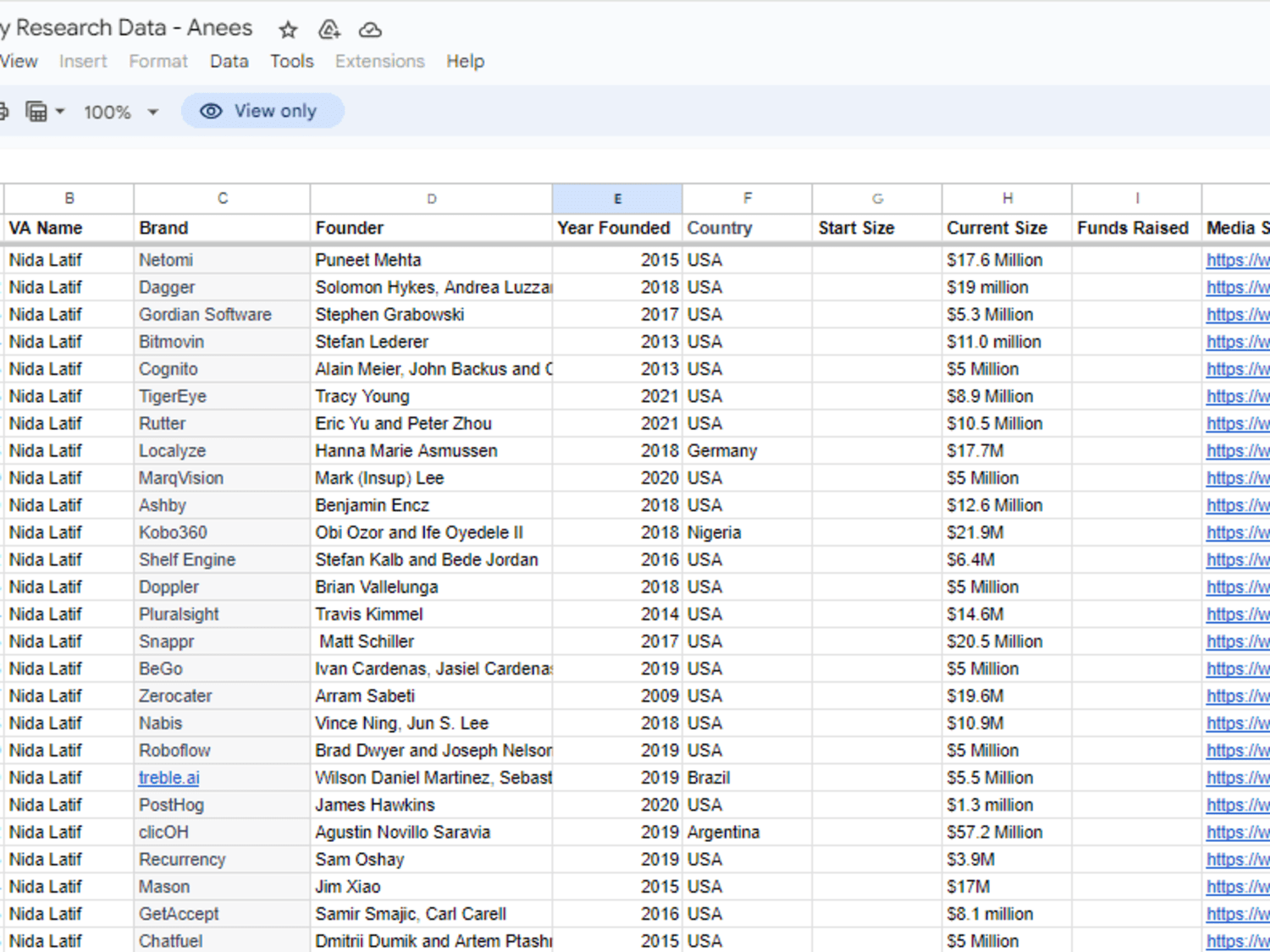The width and height of the screenshot is (1270, 952).
Task: Select column C header
Action: point(223,199)
